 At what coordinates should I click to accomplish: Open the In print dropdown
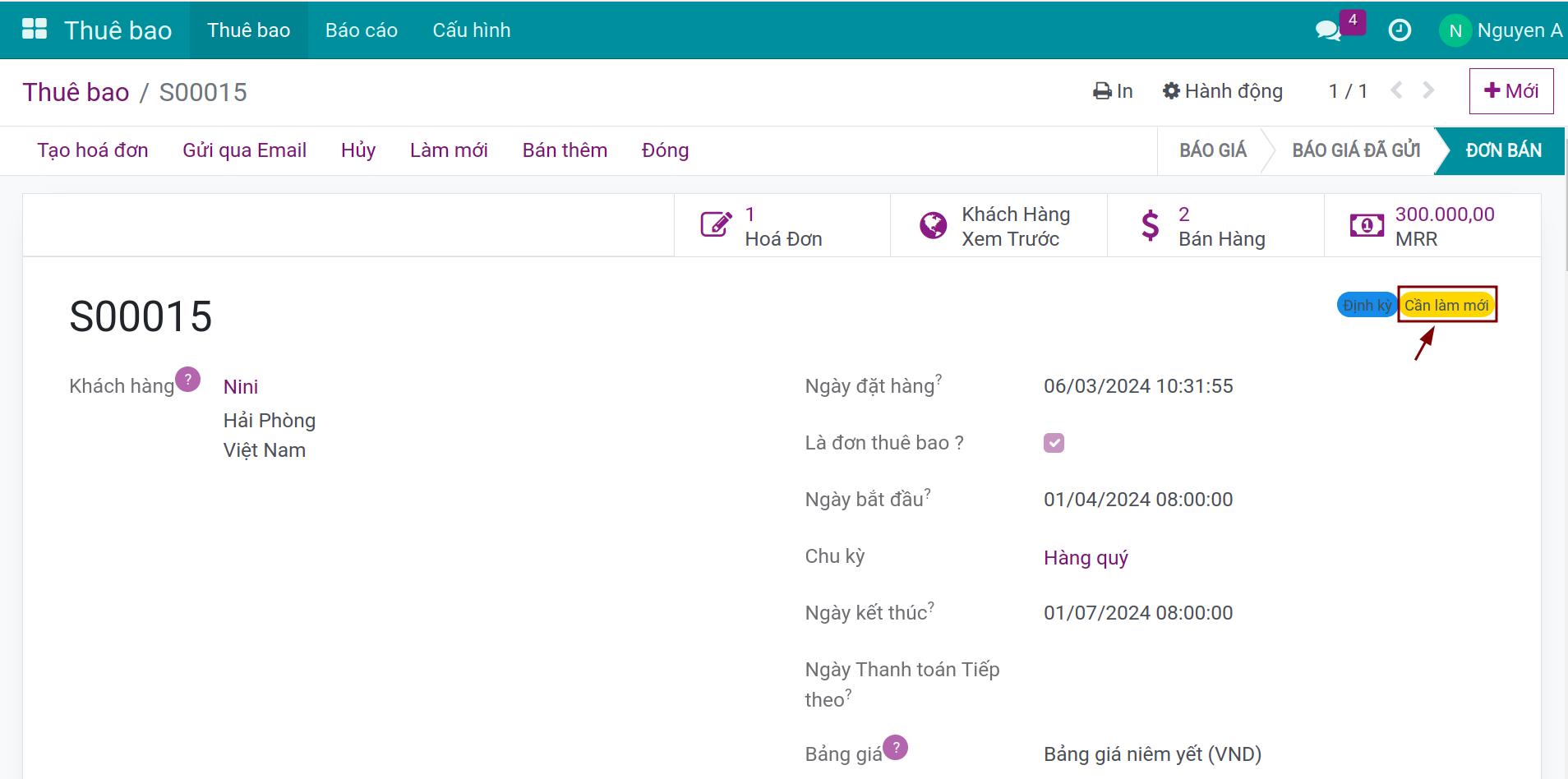pyautogui.click(x=1113, y=91)
